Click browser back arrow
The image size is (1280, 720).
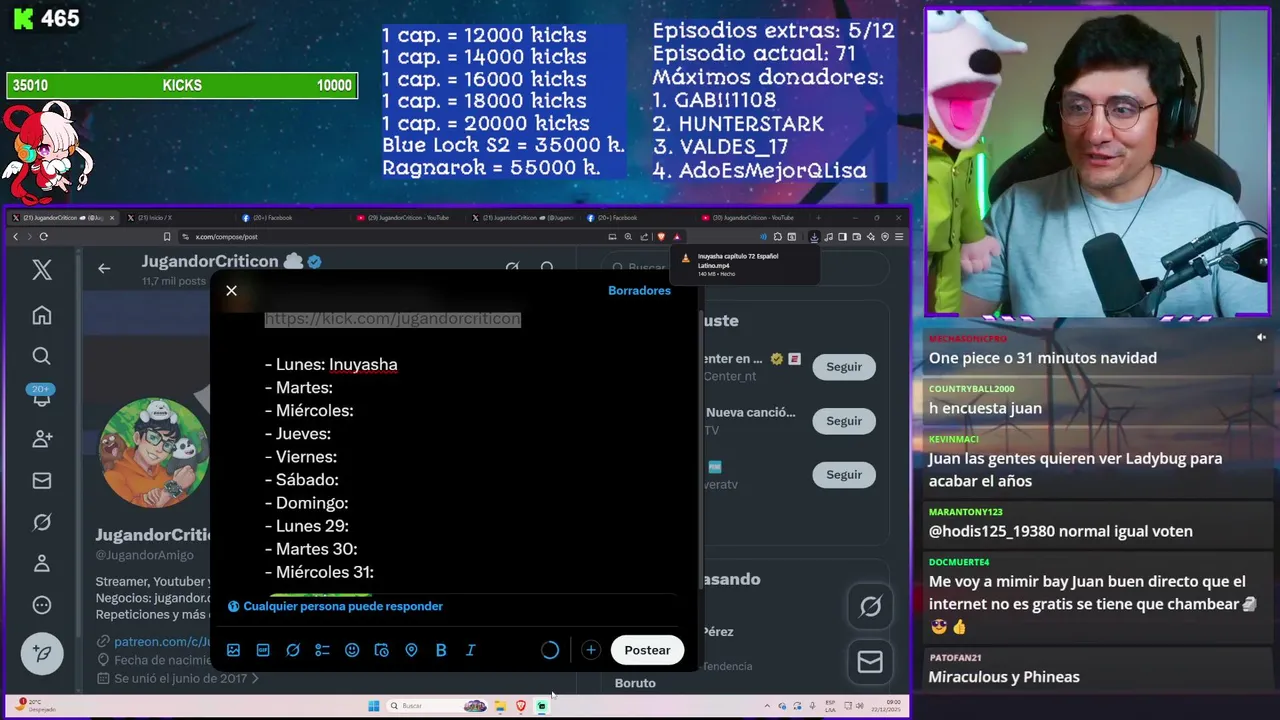coord(15,237)
